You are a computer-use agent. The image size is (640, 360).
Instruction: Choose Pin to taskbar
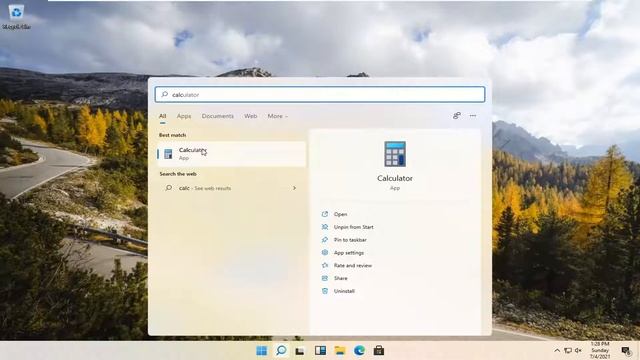[x=350, y=240]
